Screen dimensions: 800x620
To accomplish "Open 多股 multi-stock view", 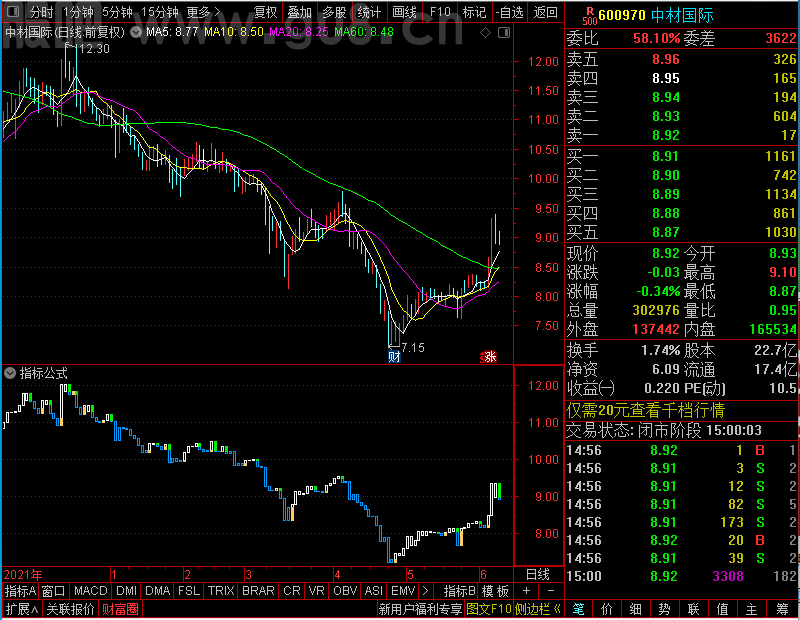I will pyautogui.click(x=334, y=12).
